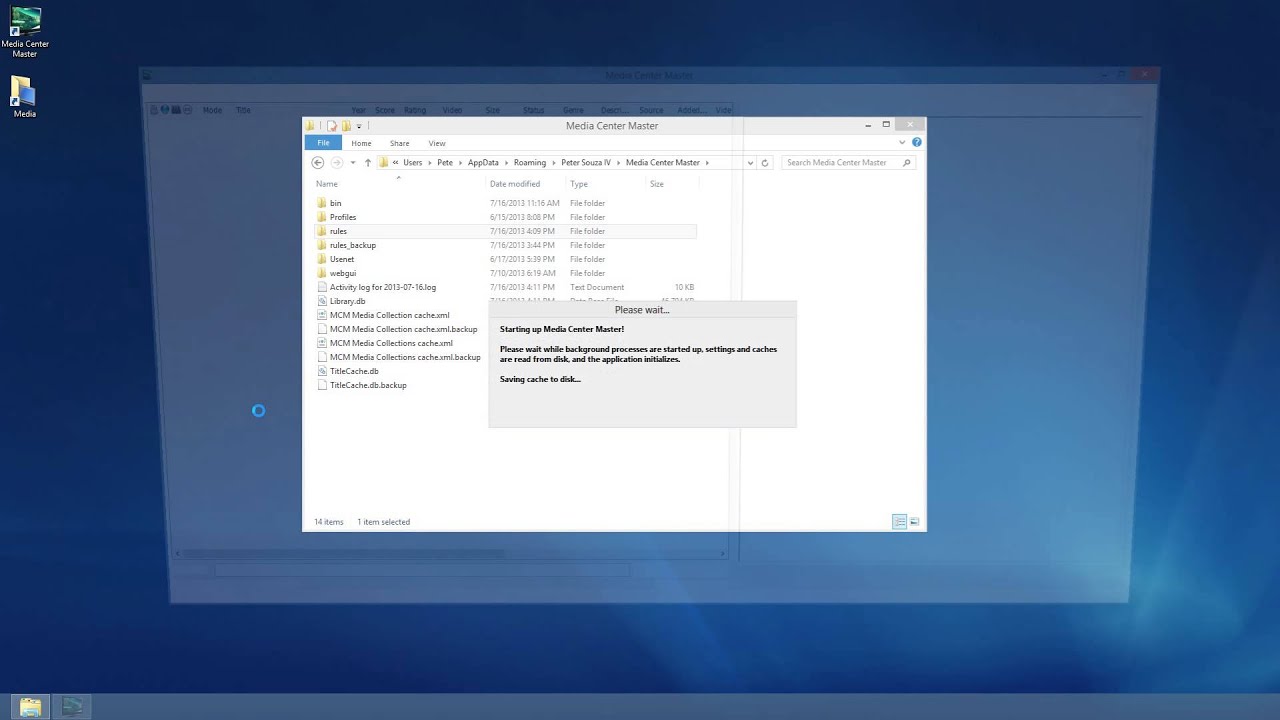Click the Search Media Center Master field
The width and height of the screenshot is (1280, 720).
coord(848,162)
